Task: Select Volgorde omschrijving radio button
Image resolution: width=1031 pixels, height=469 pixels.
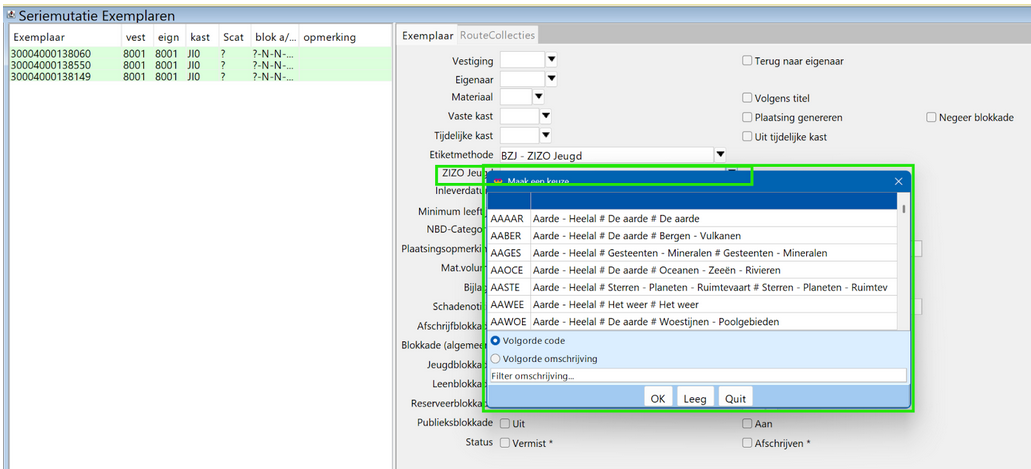Action: (x=496, y=358)
